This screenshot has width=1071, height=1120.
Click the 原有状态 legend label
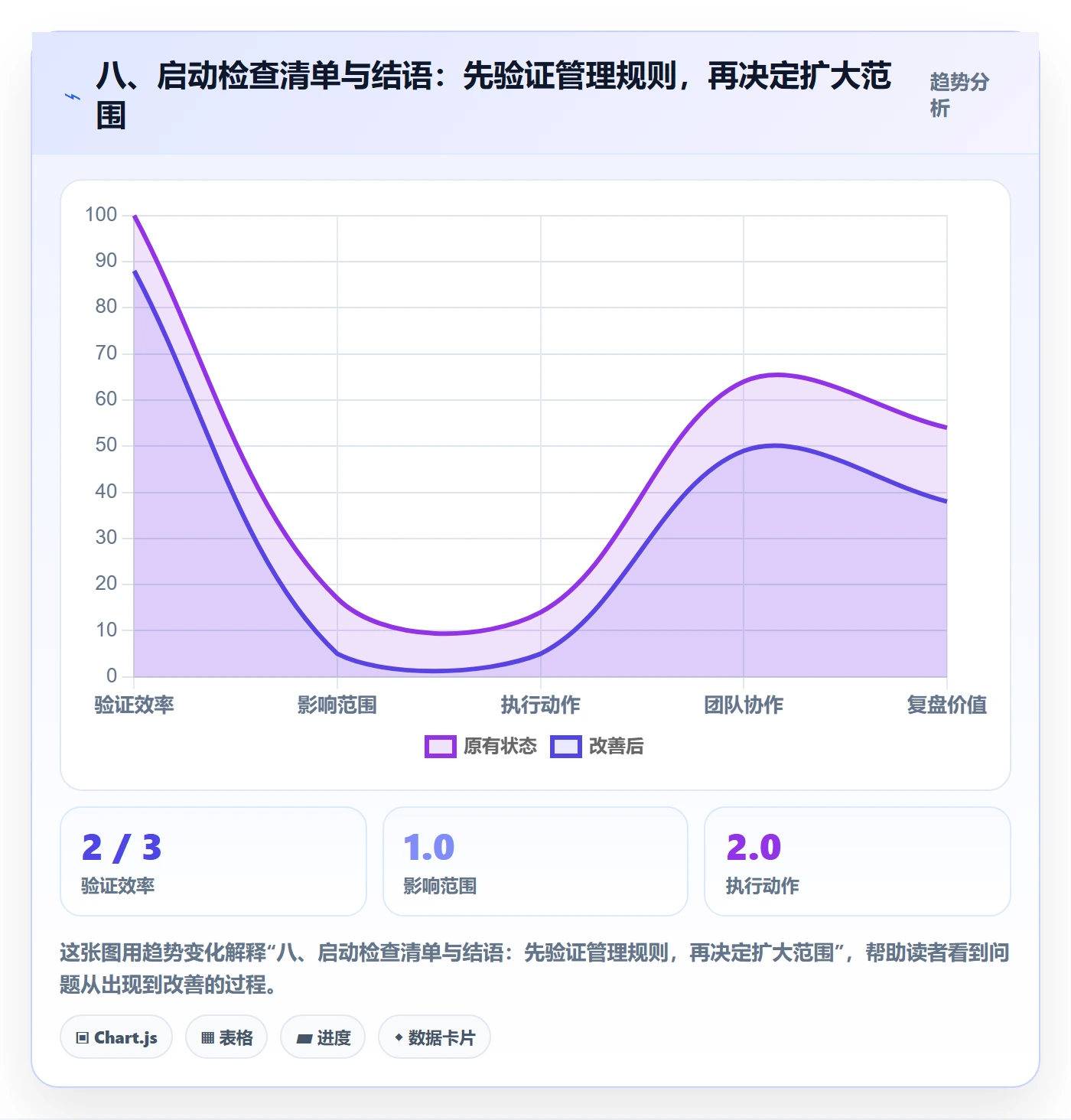click(500, 747)
